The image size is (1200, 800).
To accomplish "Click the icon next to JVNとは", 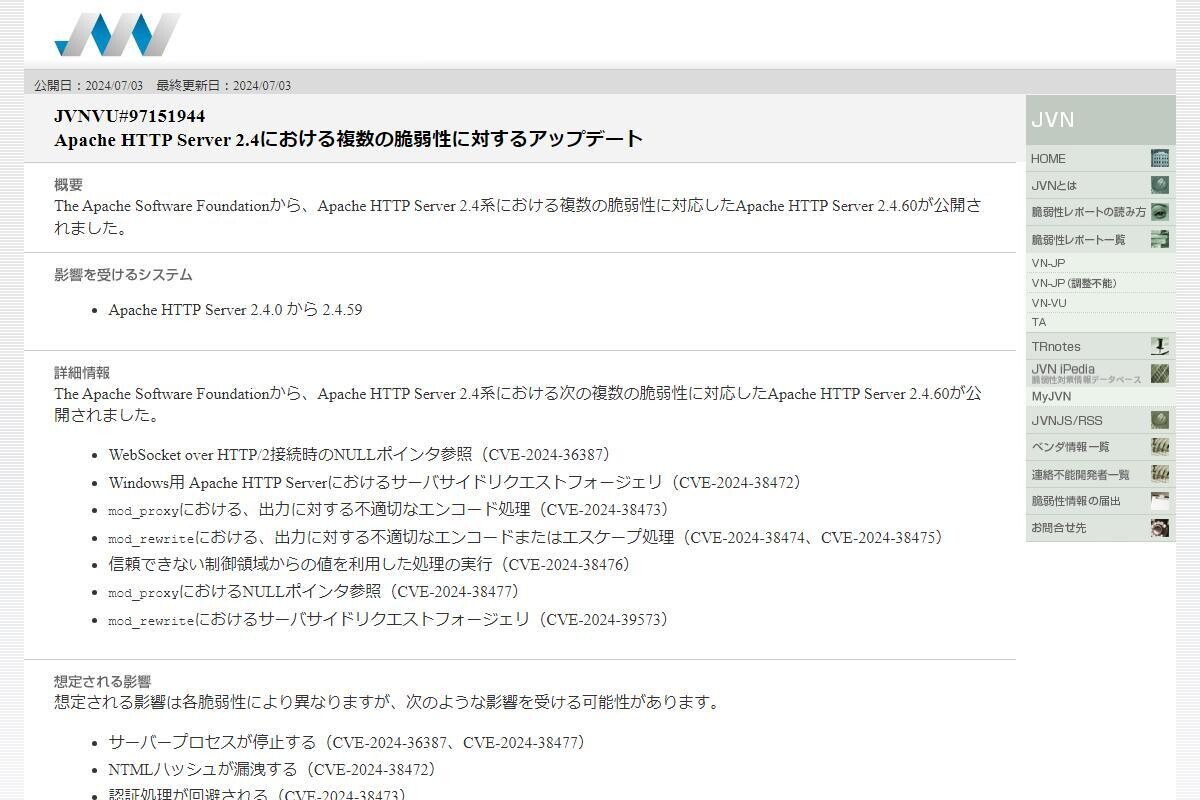I will [x=1160, y=185].
